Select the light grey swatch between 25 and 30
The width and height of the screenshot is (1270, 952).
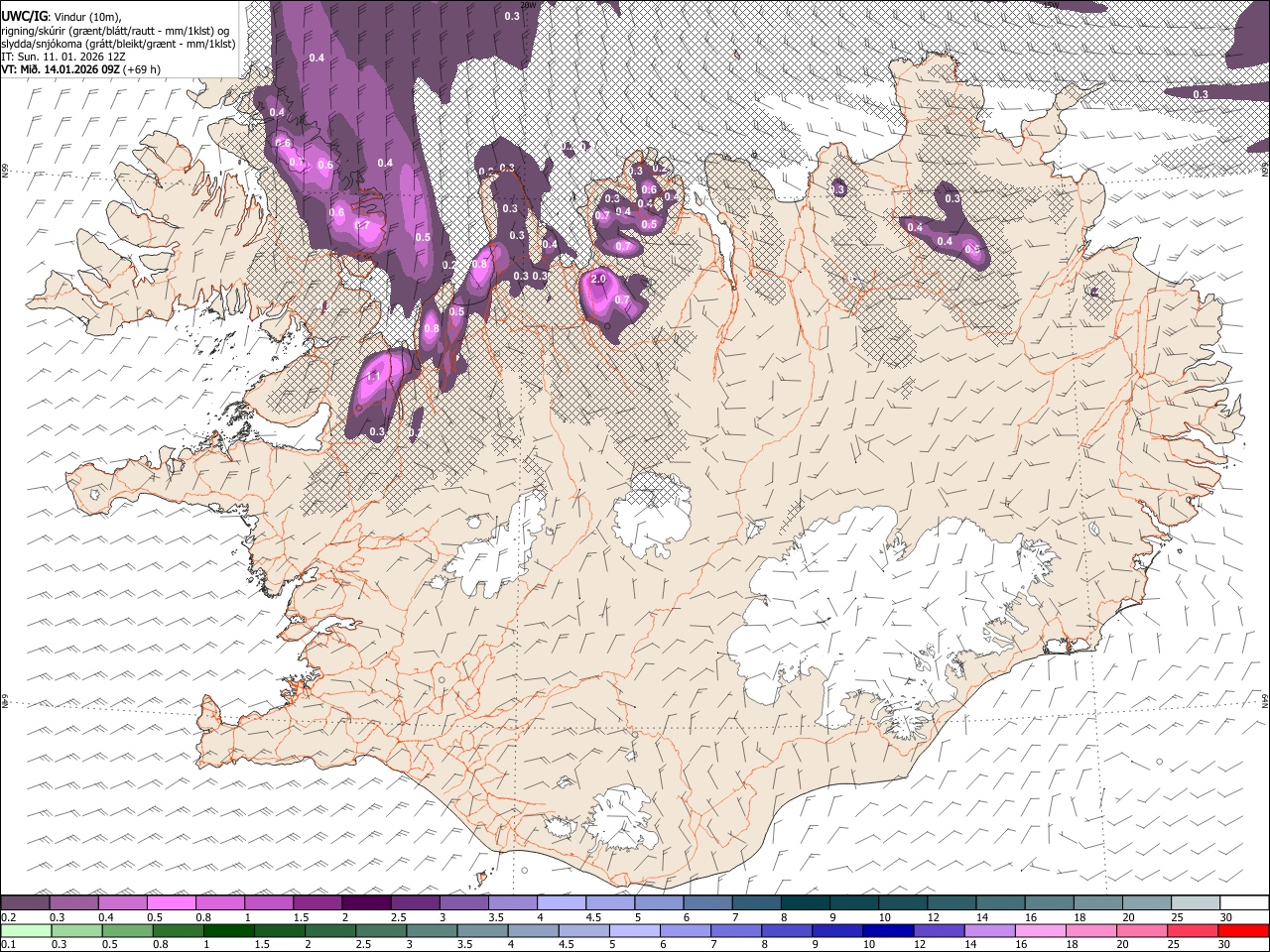coord(1195,903)
